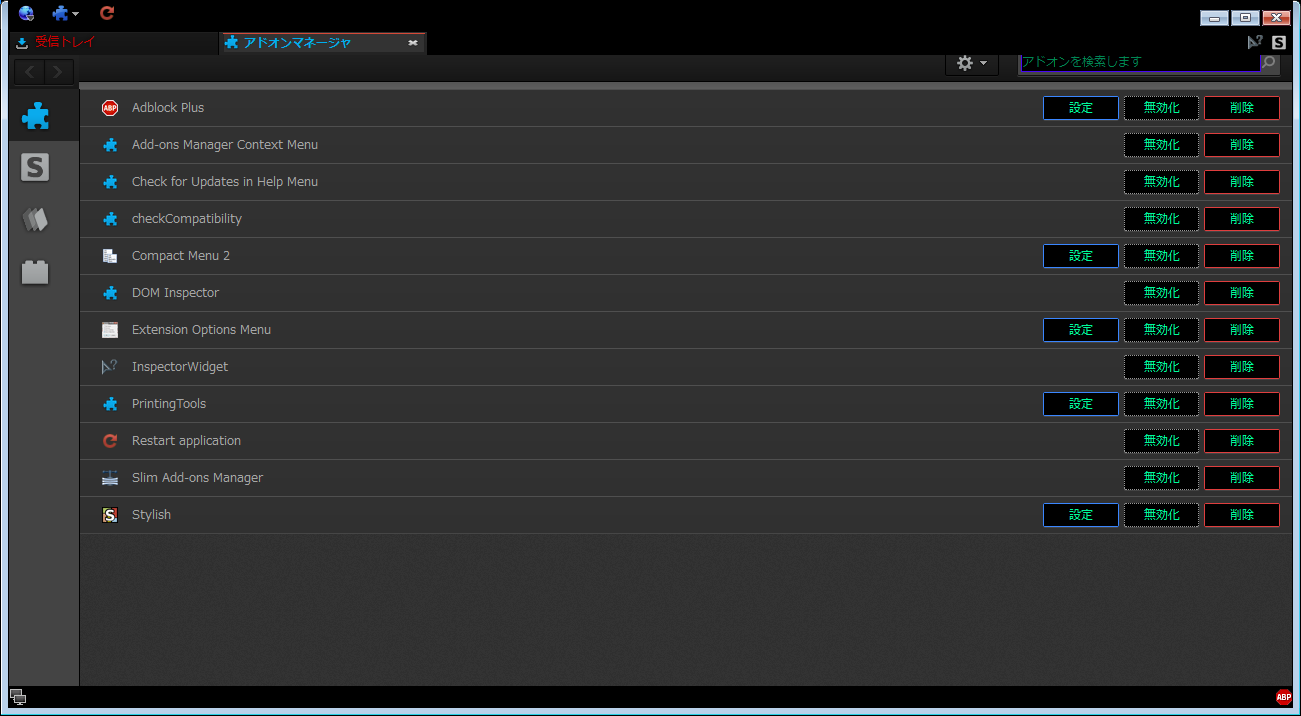This screenshot has height=716, width=1301.
Task: Click the ABP icon in status bar
Action: [1283, 697]
